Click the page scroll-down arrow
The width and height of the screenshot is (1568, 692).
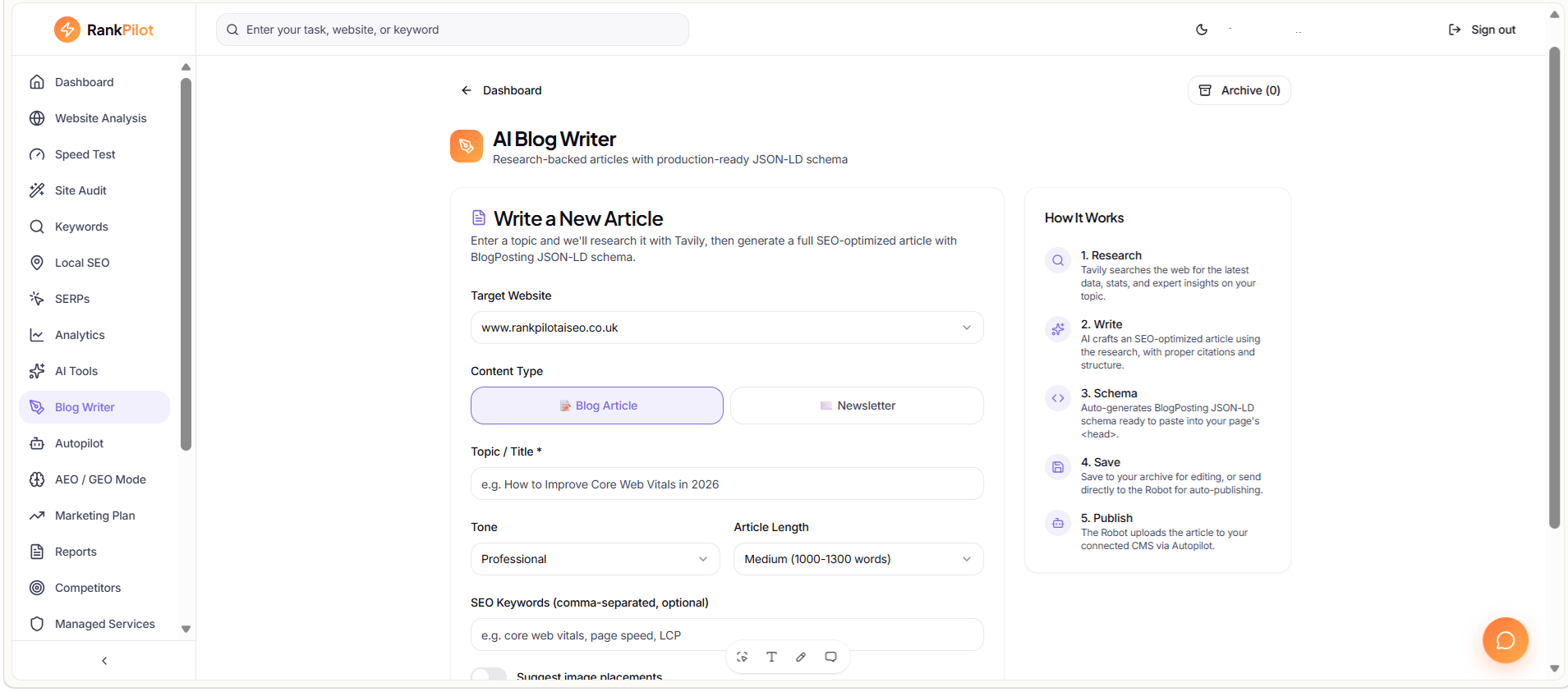(x=1554, y=669)
